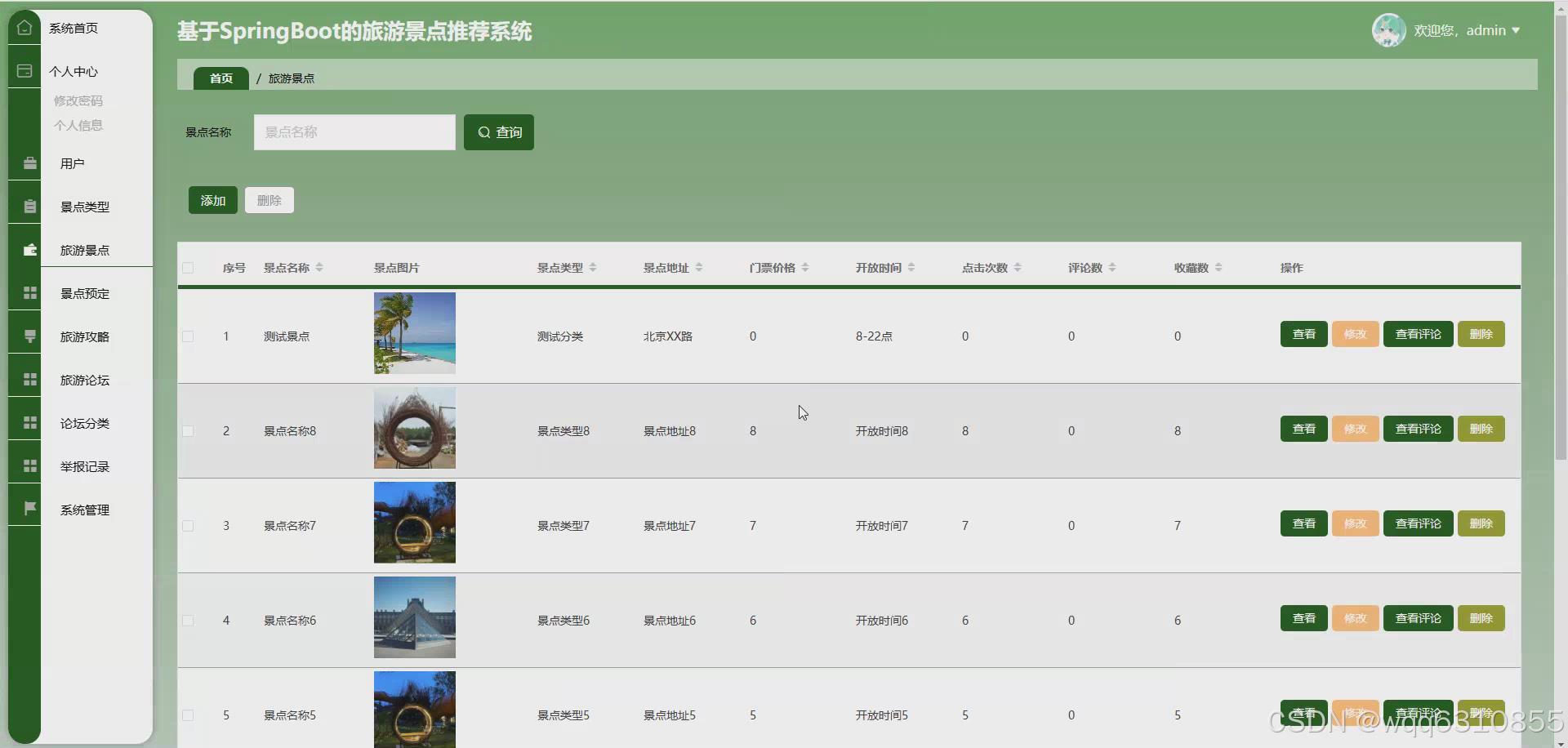Check the checkbox for 测试景点 row

[x=187, y=336]
